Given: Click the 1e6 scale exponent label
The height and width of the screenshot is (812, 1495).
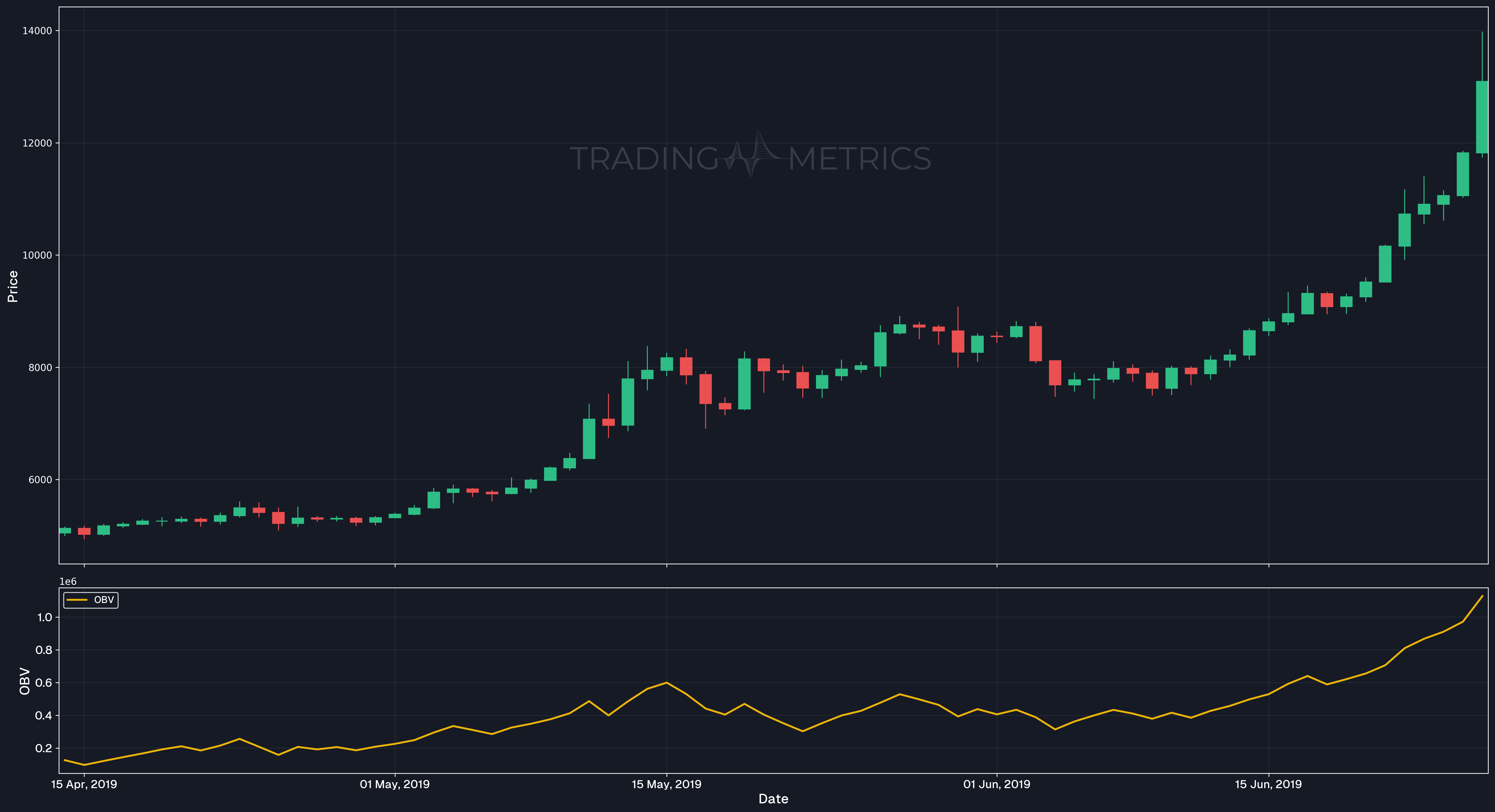Looking at the screenshot, I should click(x=68, y=581).
